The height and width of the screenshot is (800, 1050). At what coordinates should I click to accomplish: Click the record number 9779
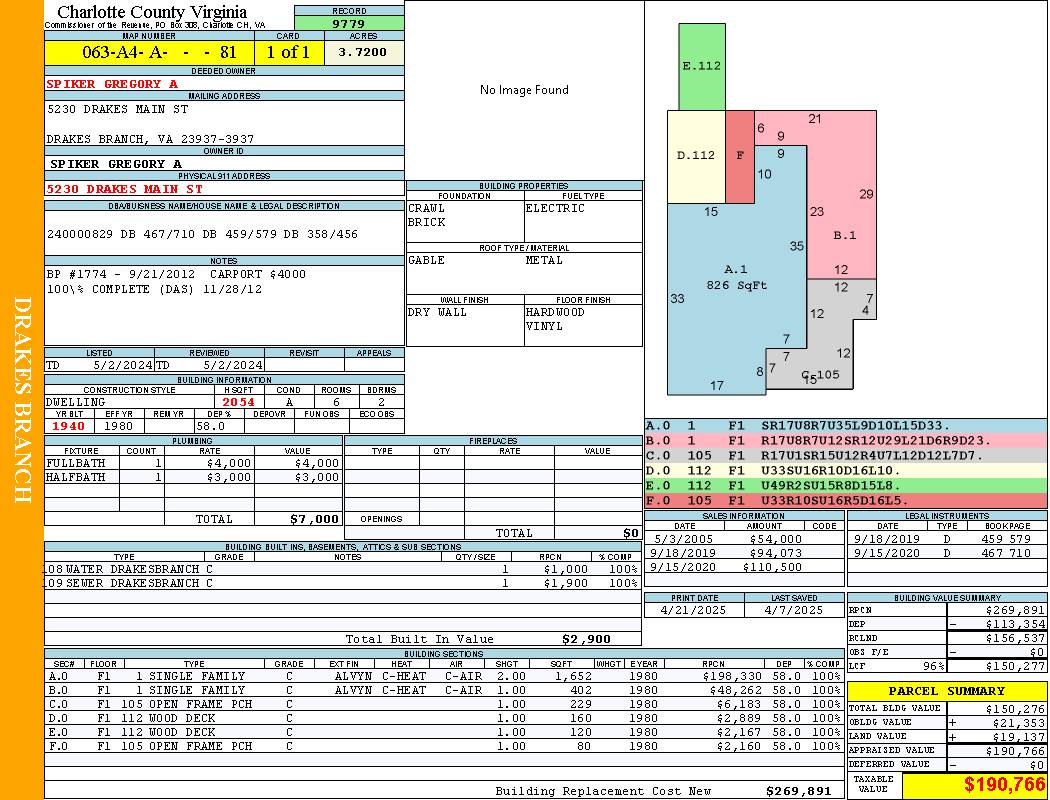pyautogui.click(x=349, y=23)
